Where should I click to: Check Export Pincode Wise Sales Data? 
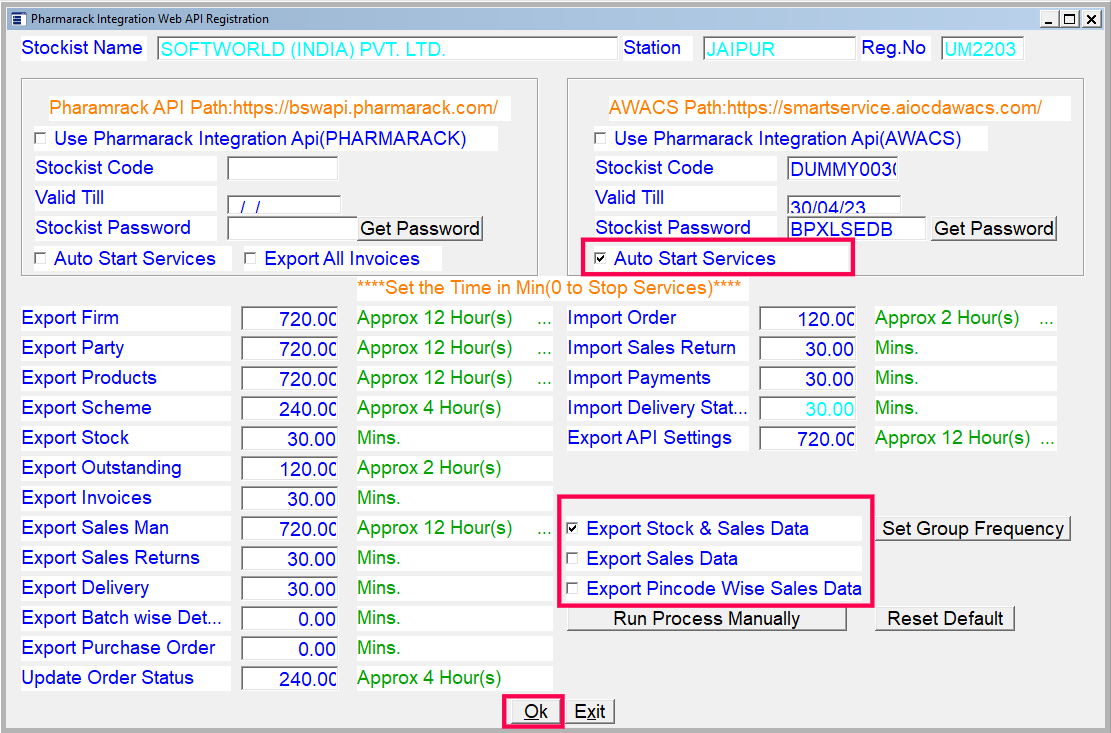pos(573,589)
